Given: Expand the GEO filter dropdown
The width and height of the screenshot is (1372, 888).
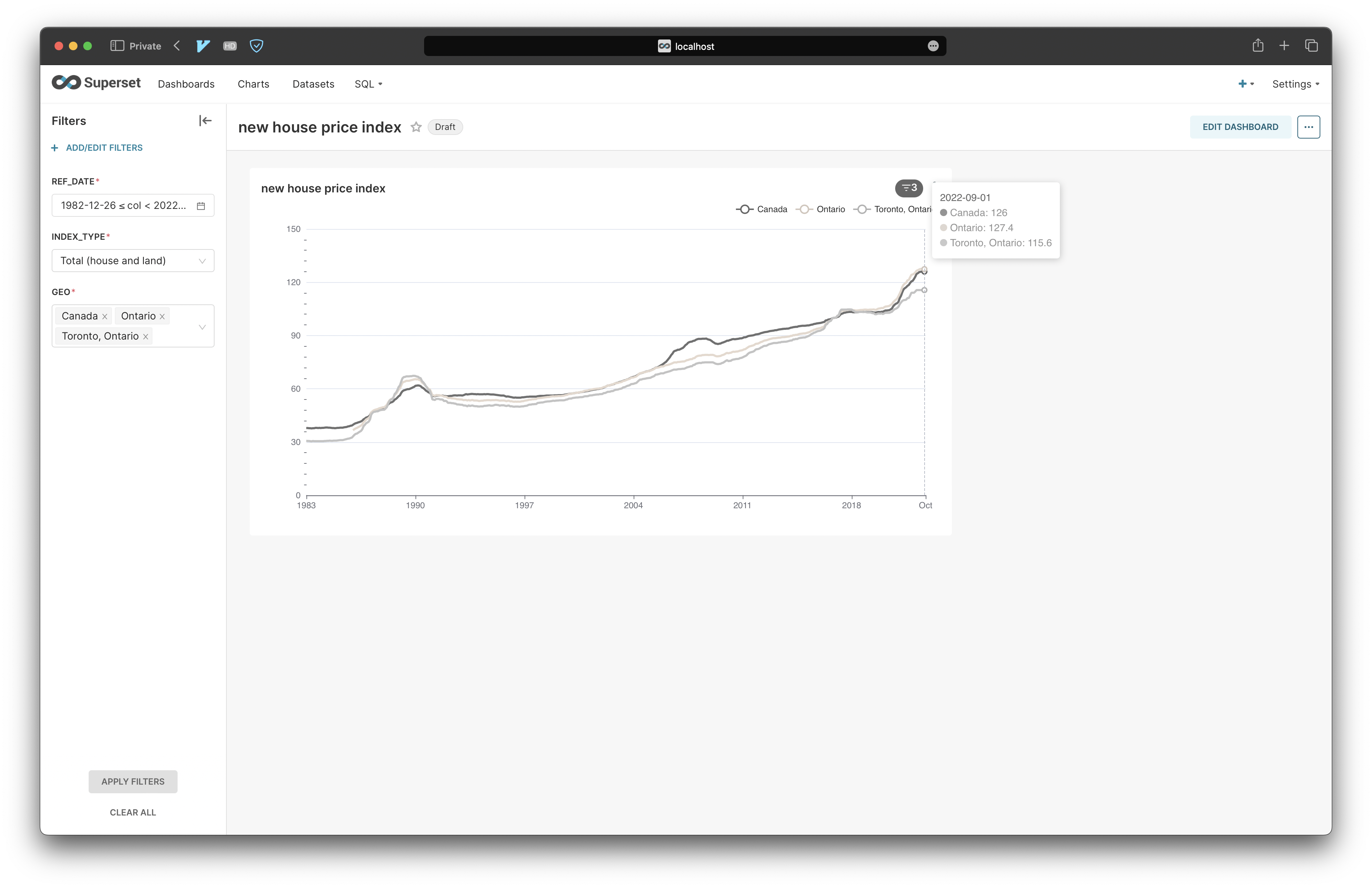Looking at the screenshot, I should [x=202, y=327].
